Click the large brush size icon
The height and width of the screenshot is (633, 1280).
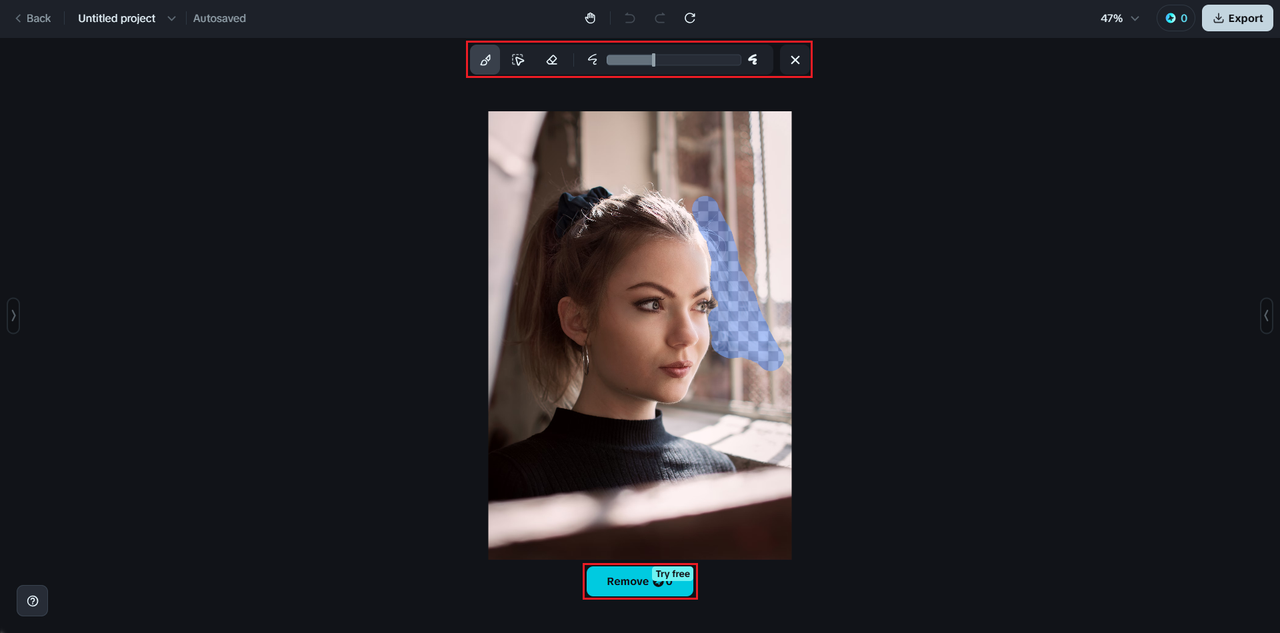click(753, 60)
